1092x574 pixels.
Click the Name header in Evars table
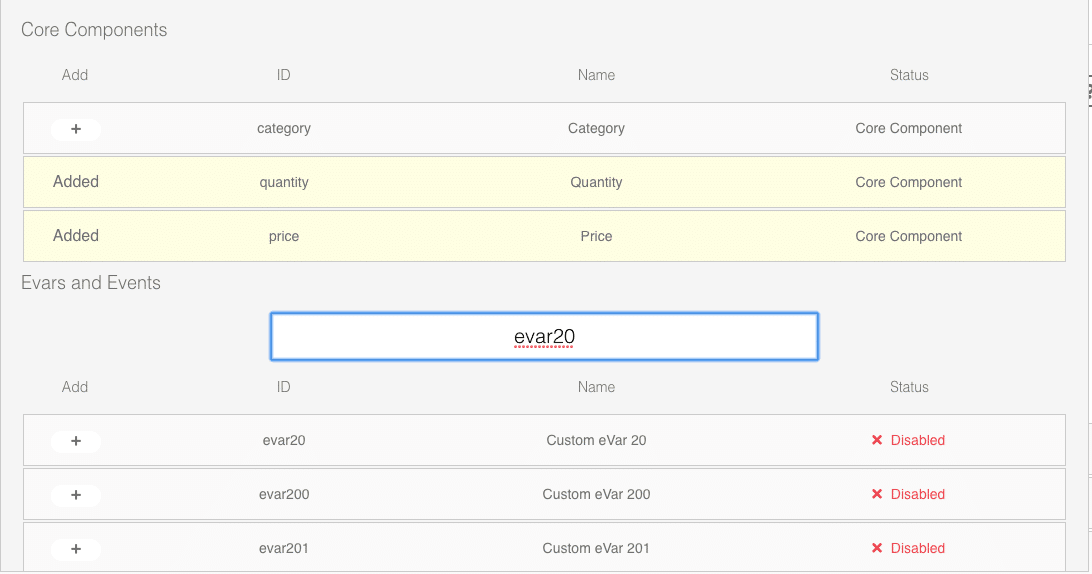coord(596,387)
